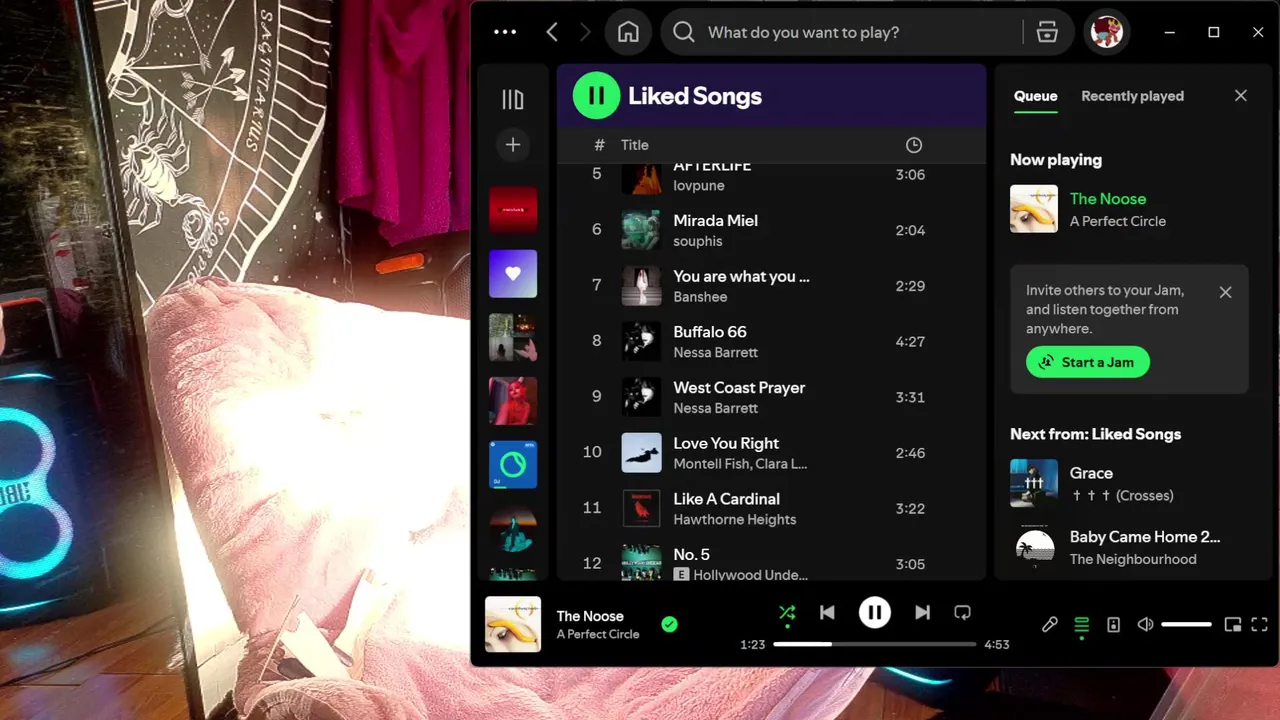Pause playback in the player bar
1280x720 pixels.
click(875, 613)
